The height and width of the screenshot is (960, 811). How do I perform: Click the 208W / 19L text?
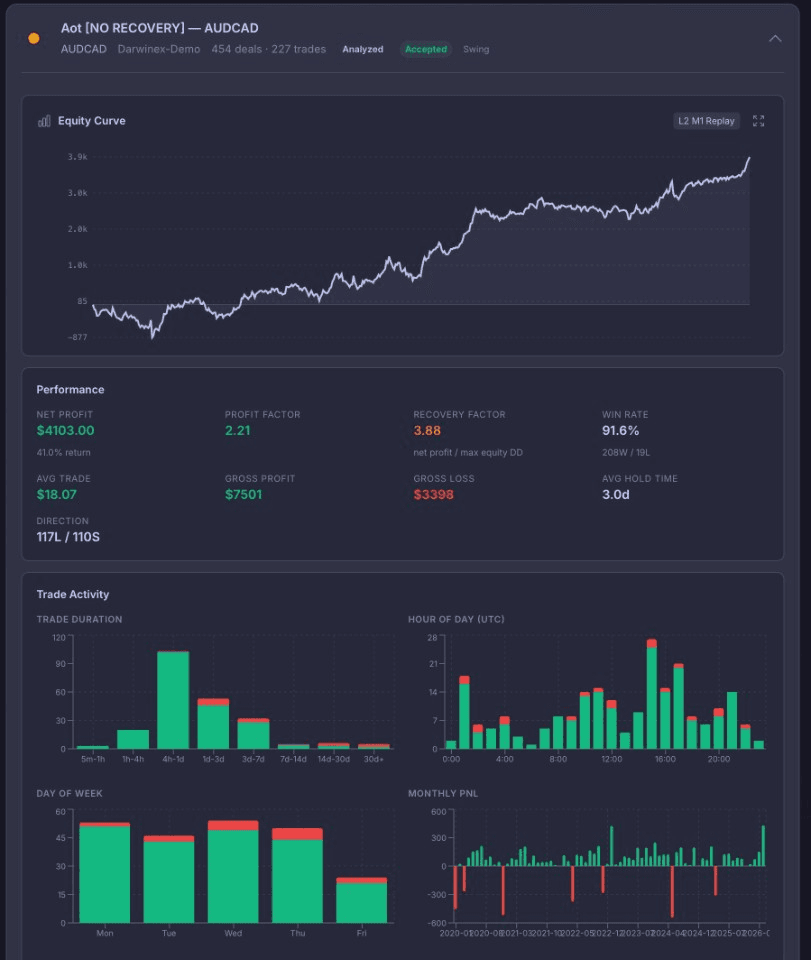tap(626, 452)
